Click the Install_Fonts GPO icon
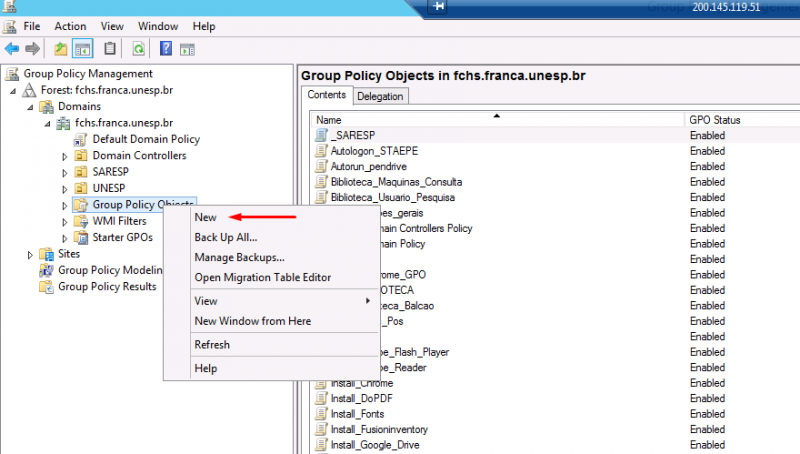 [321, 414]
